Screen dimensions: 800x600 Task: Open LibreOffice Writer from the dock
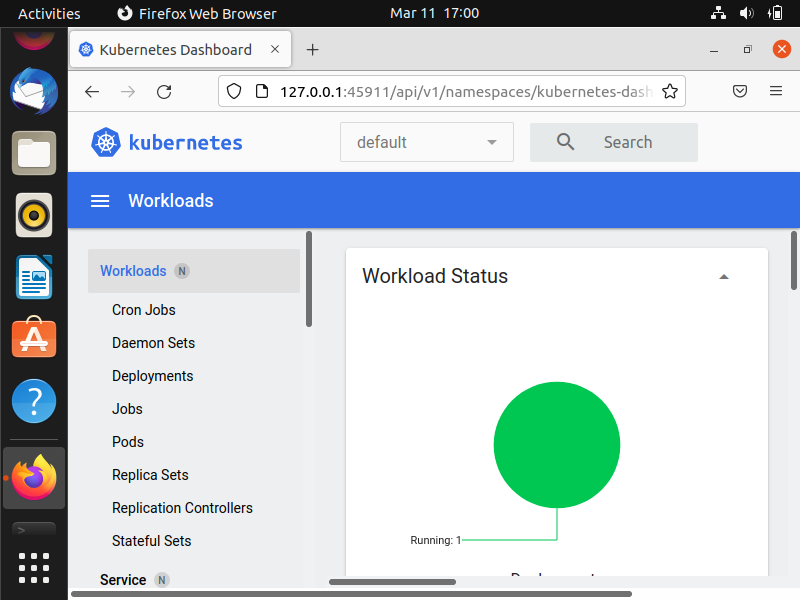coord(34,277)
